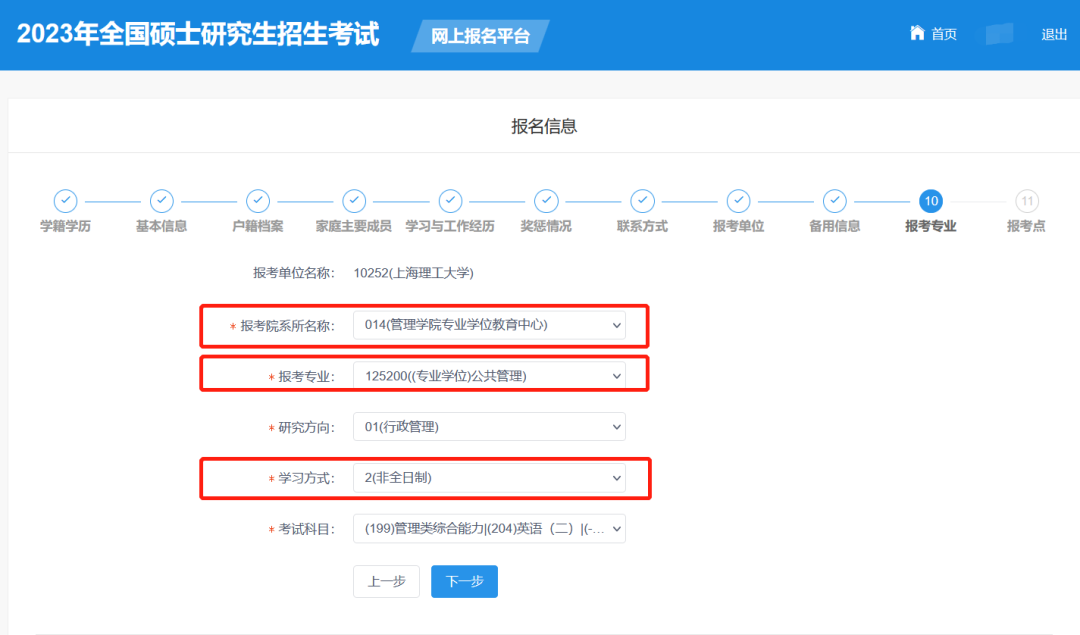The height and width of the screenshot is (635, 1080).
Task: Select the 户籍档案 step label
Action: pyautogui.click(x=258, y=226)
